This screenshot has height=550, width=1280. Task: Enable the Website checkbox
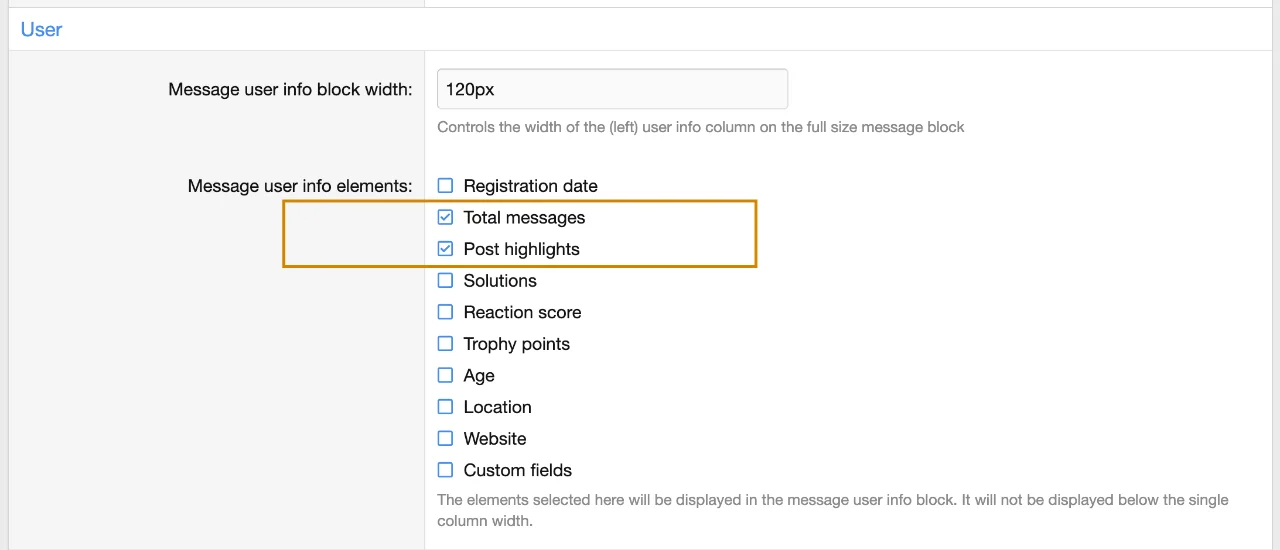coord(446,439)
